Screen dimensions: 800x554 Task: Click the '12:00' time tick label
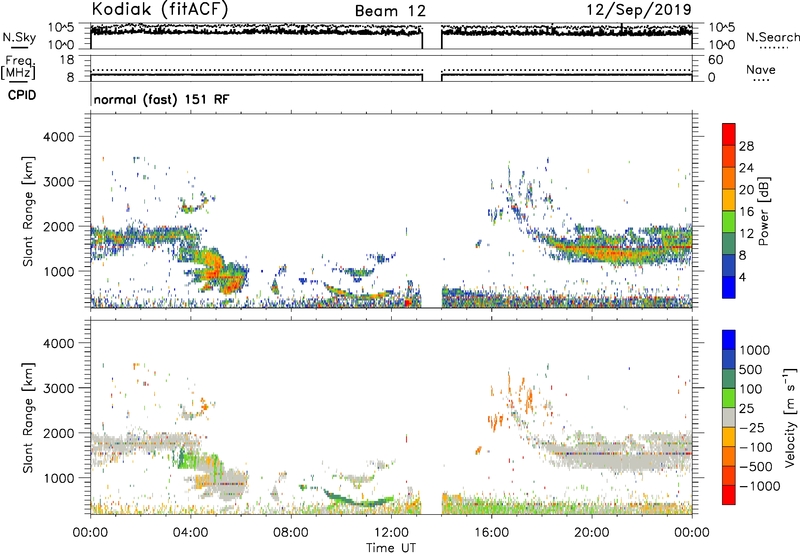391,533
